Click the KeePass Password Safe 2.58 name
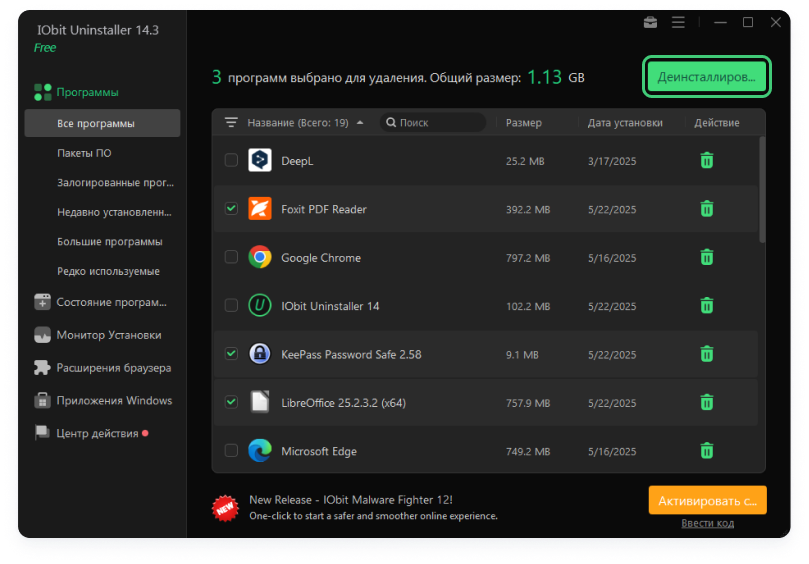Image resolution: width=809 pixels, height=564 pixels. pos(351,354)
